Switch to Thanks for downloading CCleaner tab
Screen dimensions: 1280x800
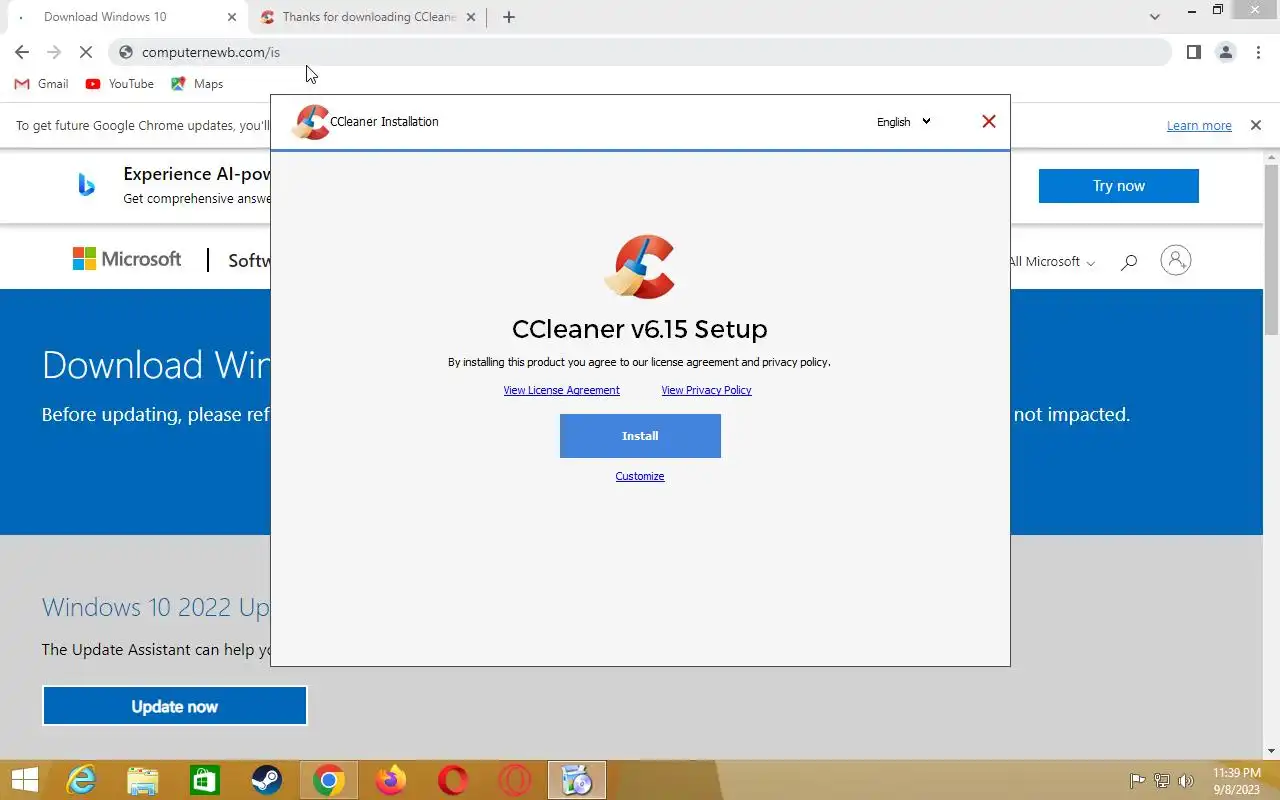point(368,17)
